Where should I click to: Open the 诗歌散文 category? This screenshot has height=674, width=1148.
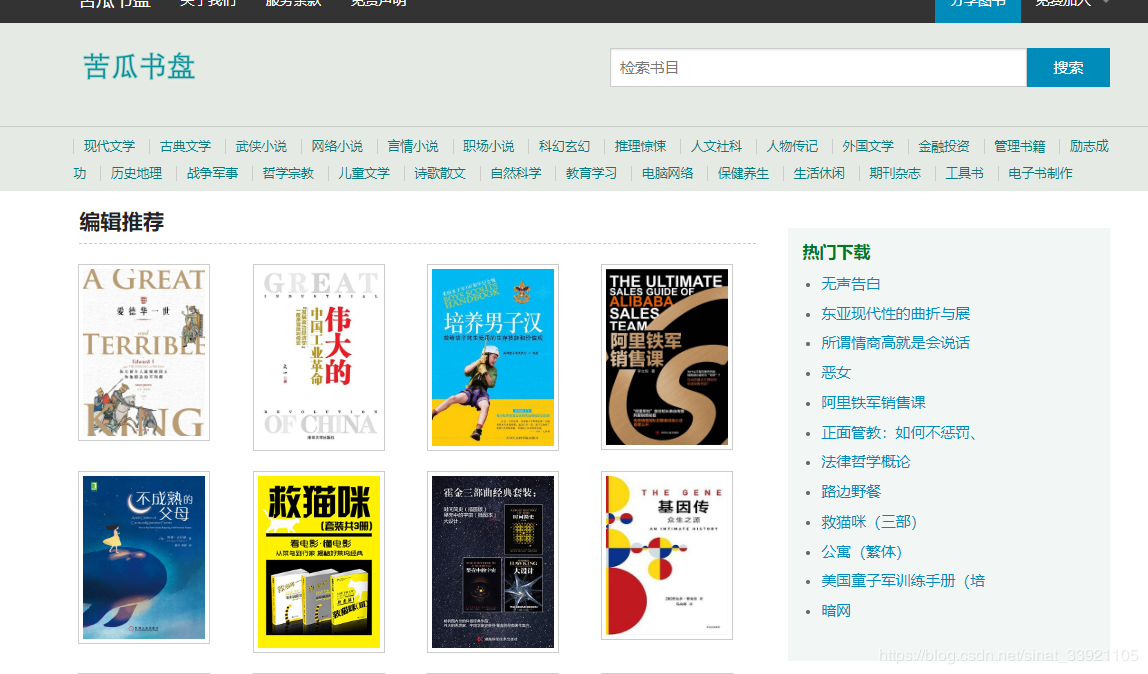click(440, 173)
